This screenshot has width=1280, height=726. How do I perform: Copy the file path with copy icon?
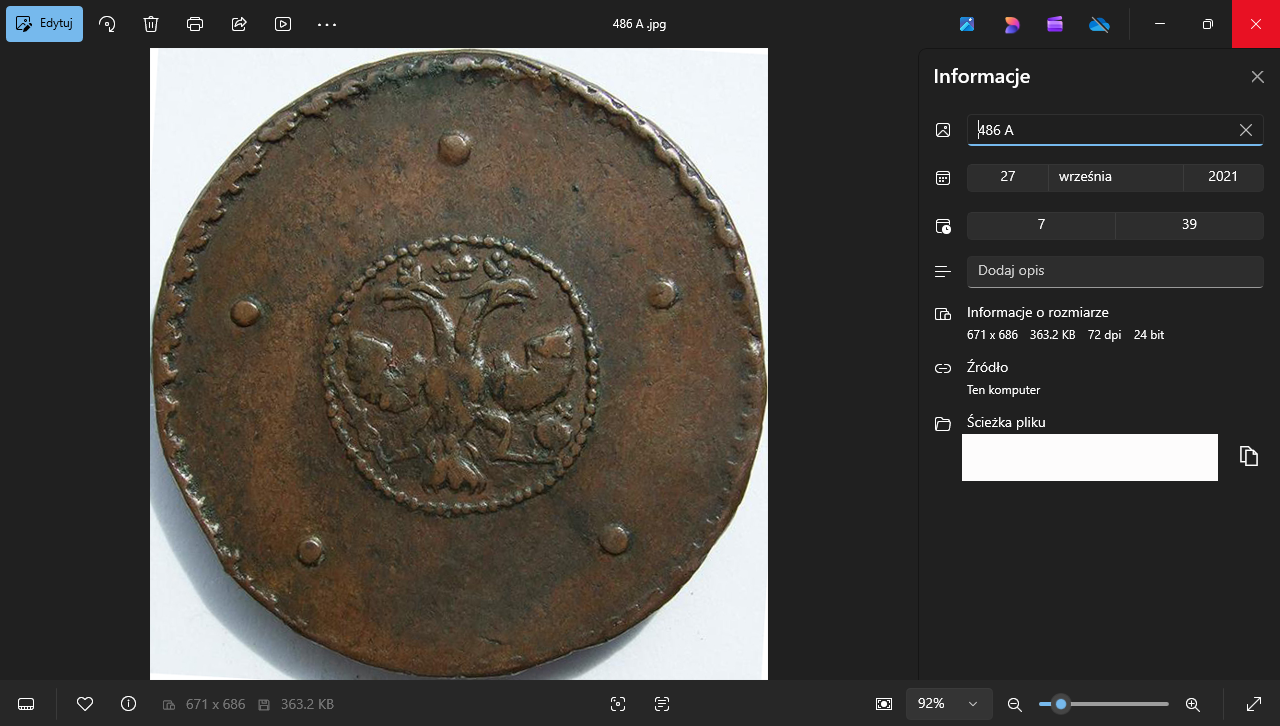[1248, 456]
